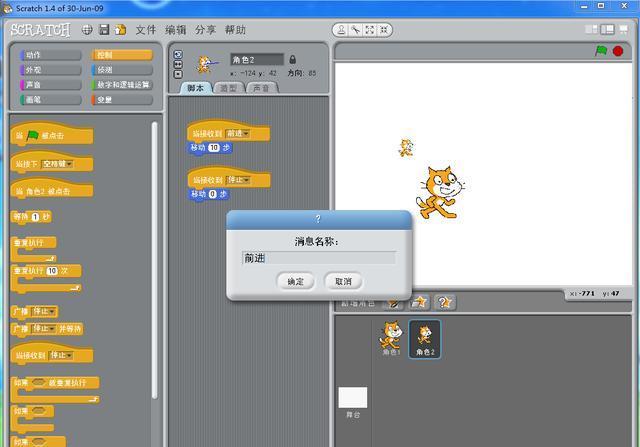Open 停止 dropdown in script's receive block
The width and height of the screenshot is (640, 447).
coord(238,180)
